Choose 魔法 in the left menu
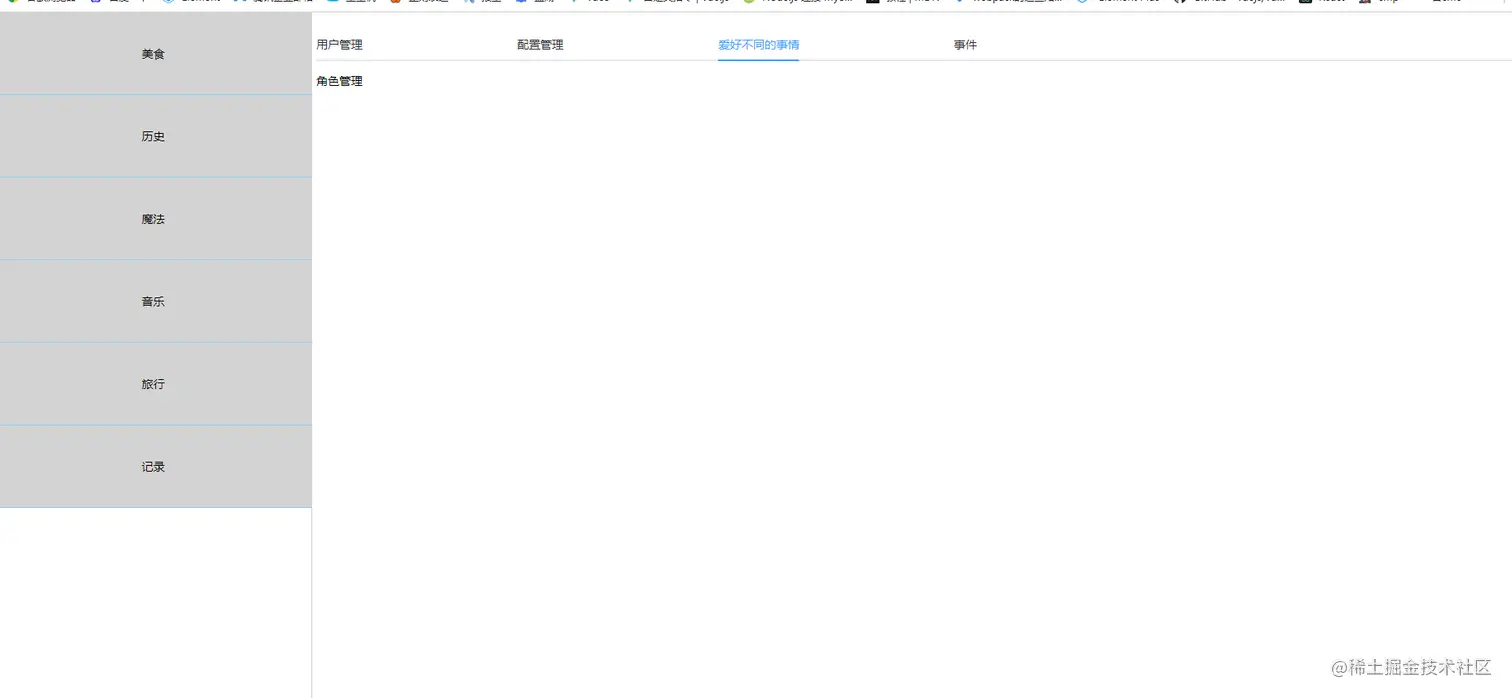Screen dimensions: 1512x698 (155, 219)
